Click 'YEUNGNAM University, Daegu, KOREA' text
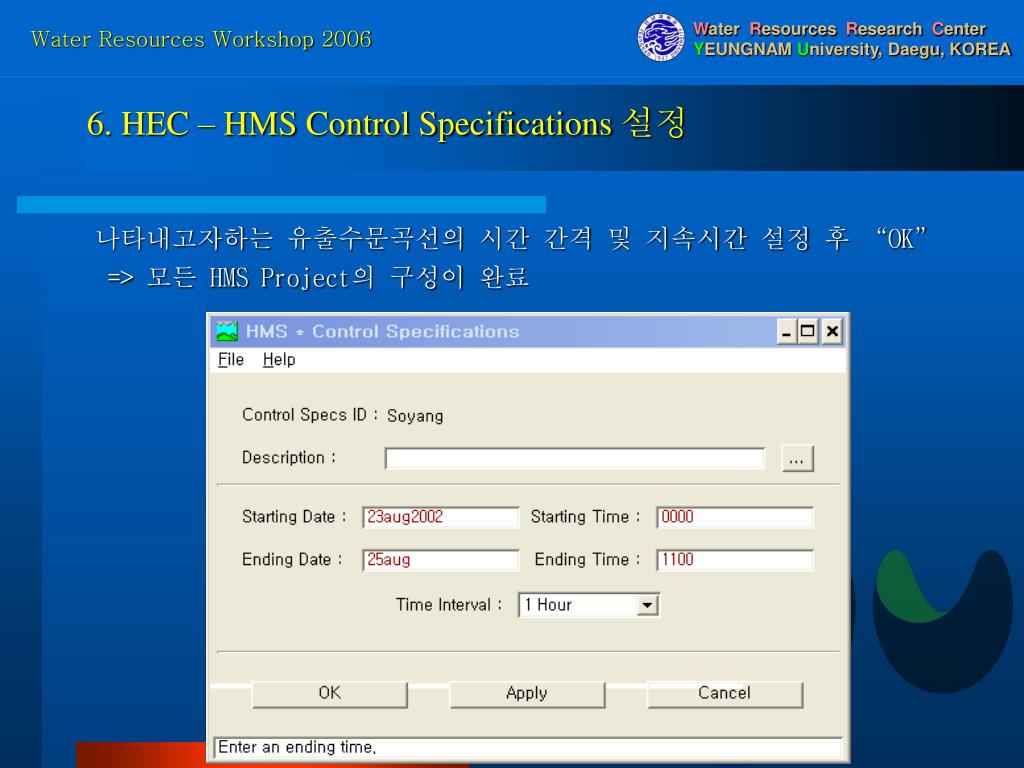 [x=852, y=50]
